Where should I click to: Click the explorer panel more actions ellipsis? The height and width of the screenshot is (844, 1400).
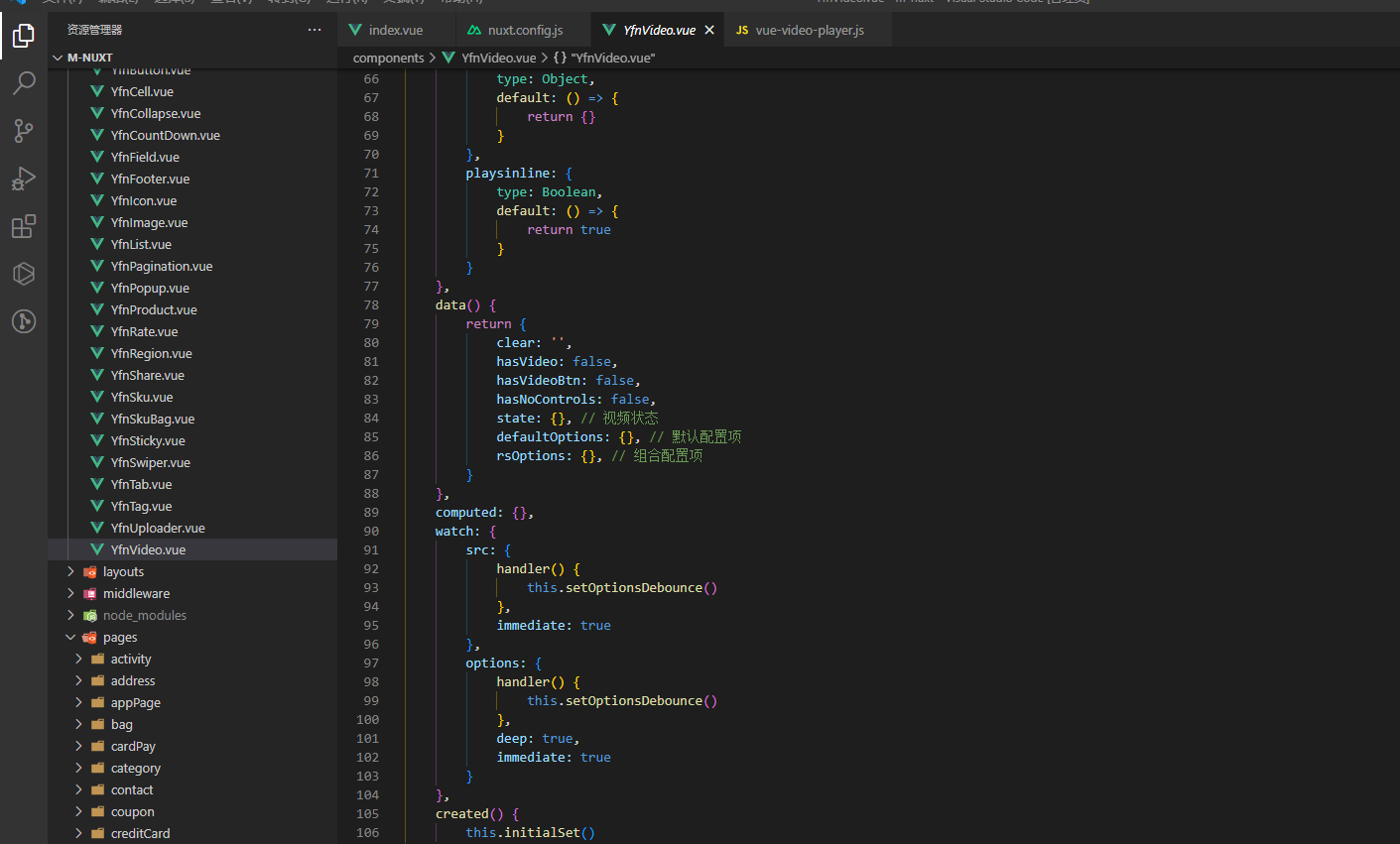tap(315, 30)
